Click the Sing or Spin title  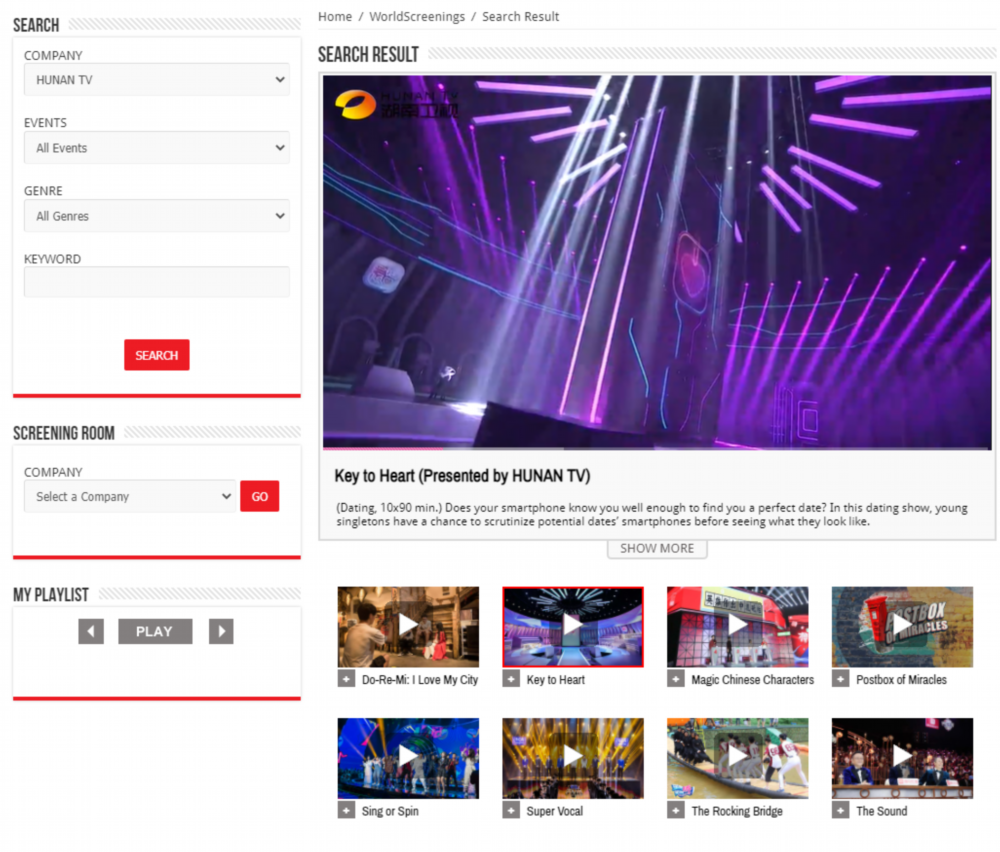pos(390,811)
